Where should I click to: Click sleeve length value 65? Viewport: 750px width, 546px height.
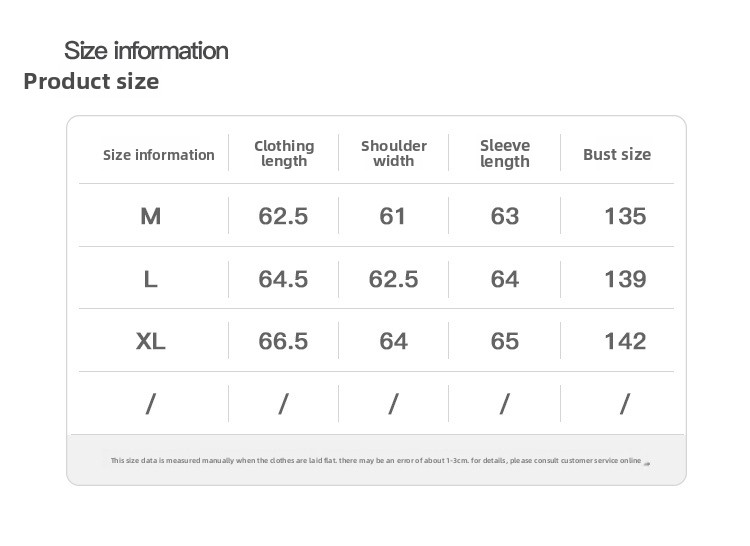(505, 341)
